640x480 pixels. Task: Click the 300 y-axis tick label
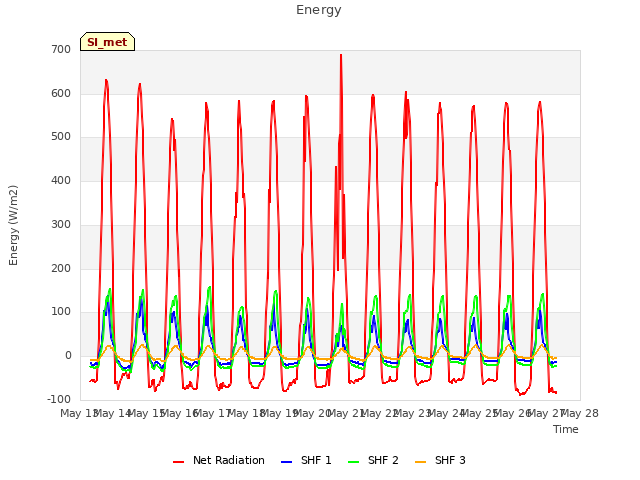pyautogui.click(x=61, y=224)
